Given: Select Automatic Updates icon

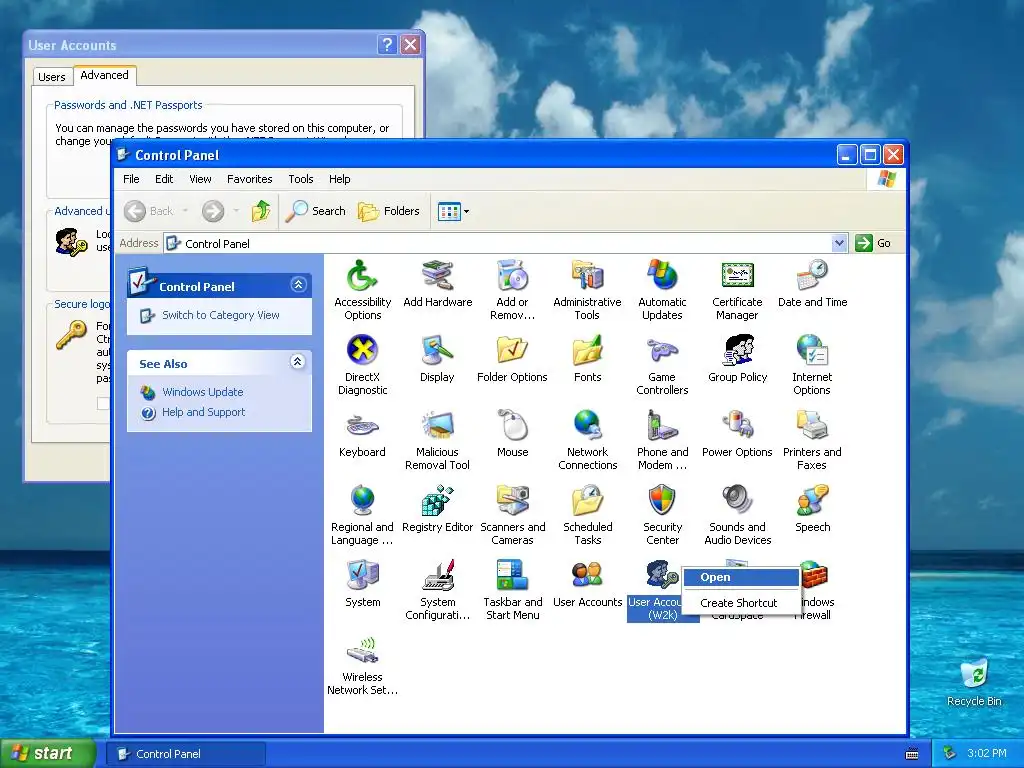Looking at the screenshot, I should 662,289.
